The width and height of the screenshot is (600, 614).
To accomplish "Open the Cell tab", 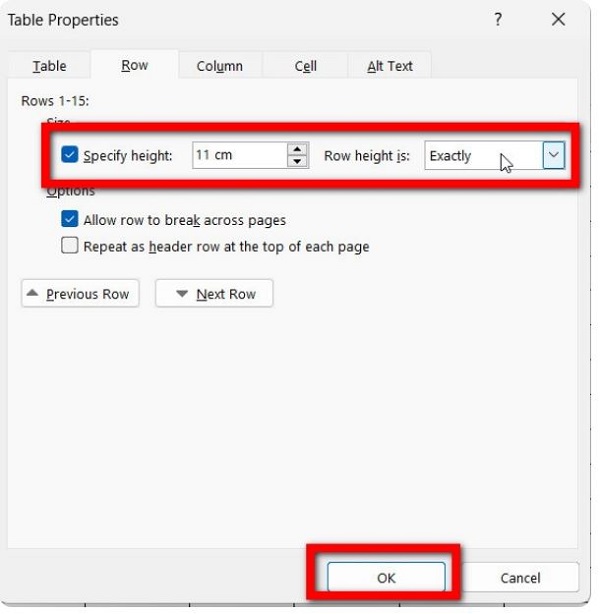I will pos(305,66).
